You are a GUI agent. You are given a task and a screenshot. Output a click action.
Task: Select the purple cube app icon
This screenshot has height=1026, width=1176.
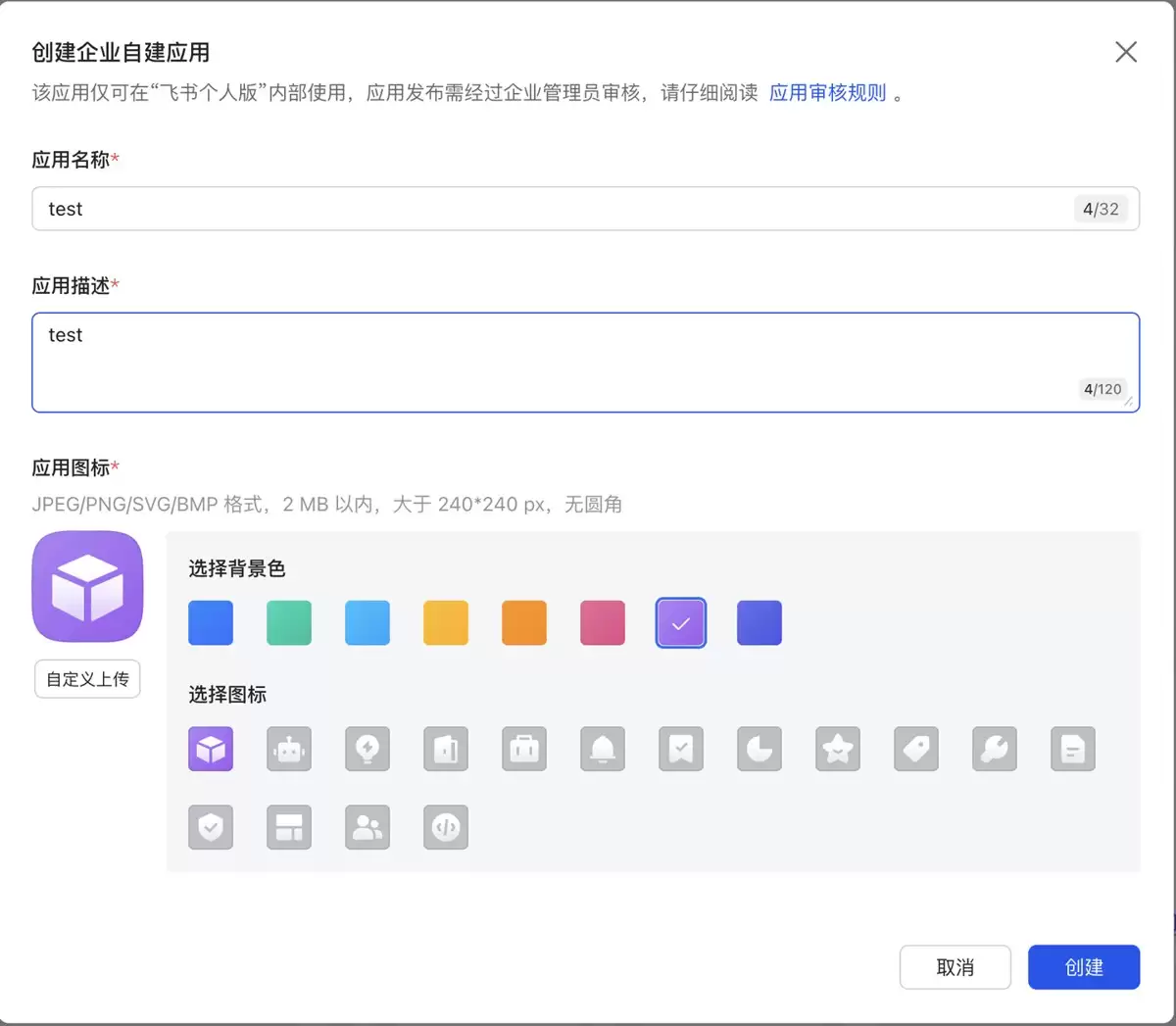tap(211, 750)
